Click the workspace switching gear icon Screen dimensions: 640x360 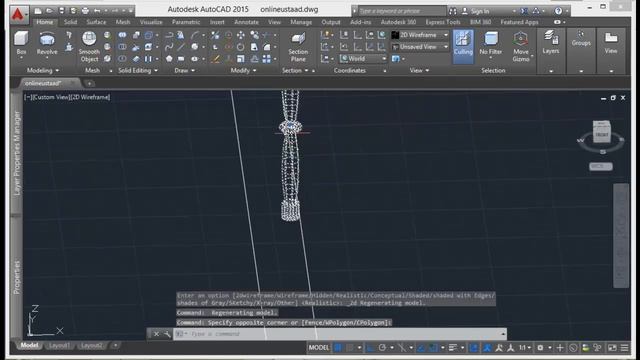coord(540,348)
